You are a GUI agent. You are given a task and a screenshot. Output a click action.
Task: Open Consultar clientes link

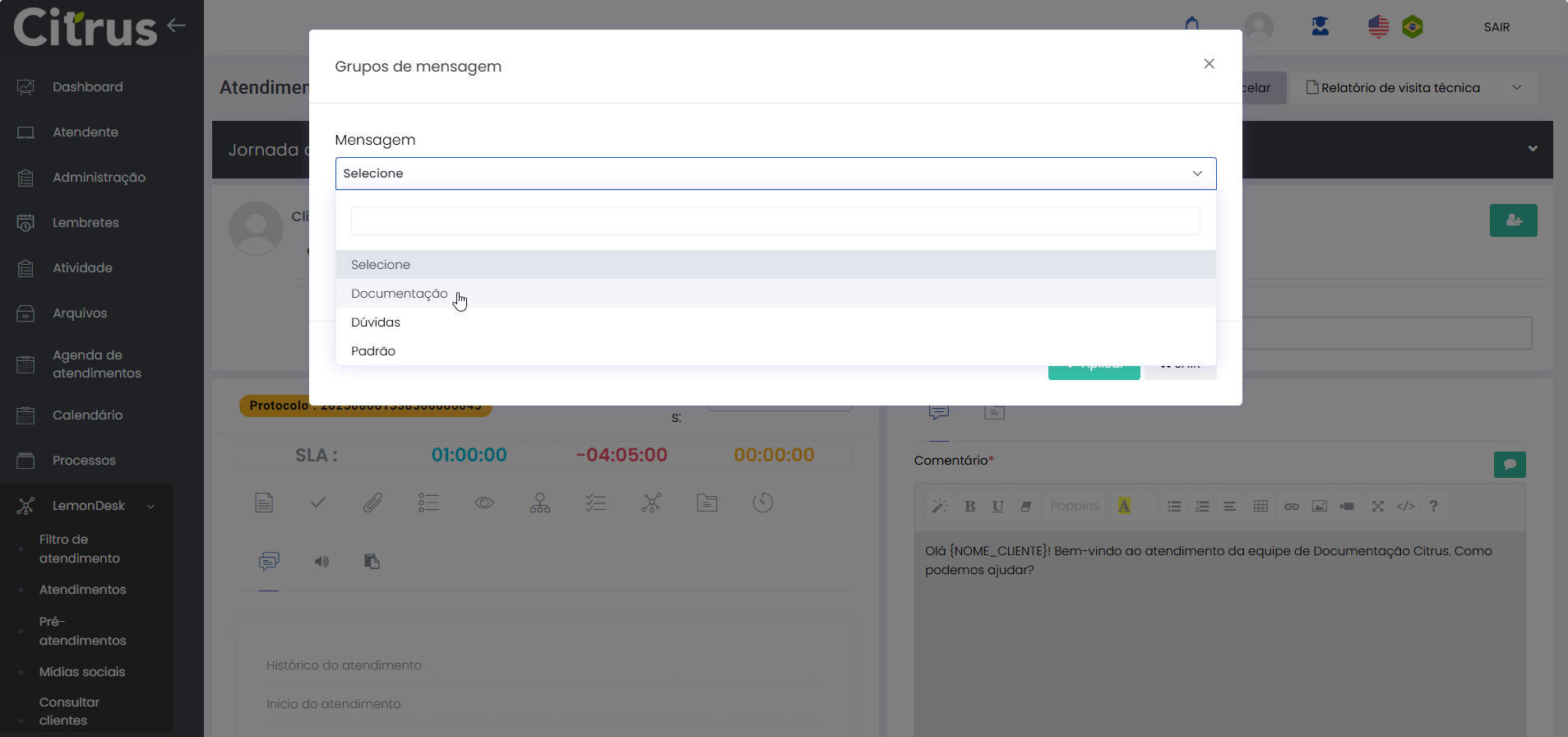(x=69, y=712)
